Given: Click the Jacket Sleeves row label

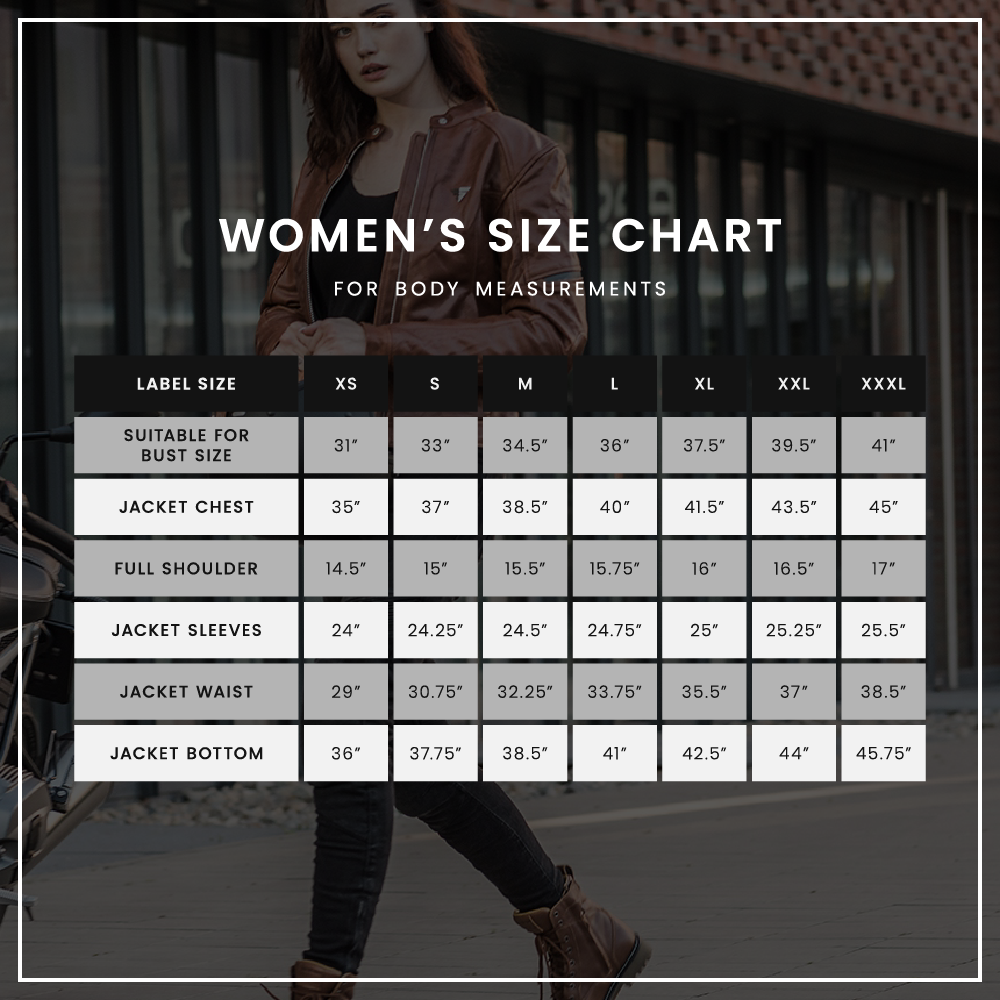Looking at the screenshot, I should (186, 630).
